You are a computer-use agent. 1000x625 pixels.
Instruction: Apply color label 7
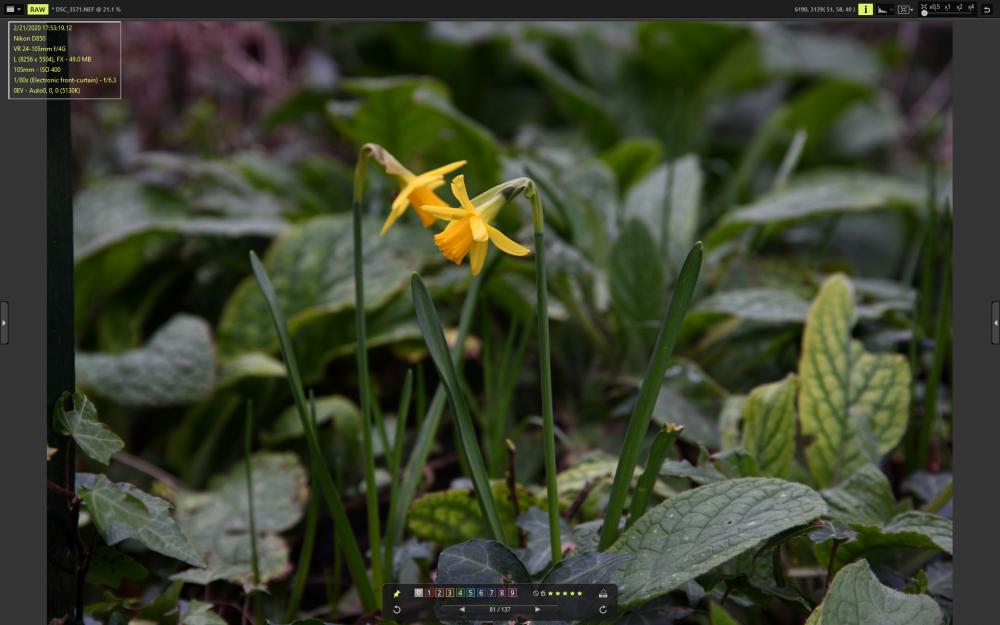(x=492, y=593)
